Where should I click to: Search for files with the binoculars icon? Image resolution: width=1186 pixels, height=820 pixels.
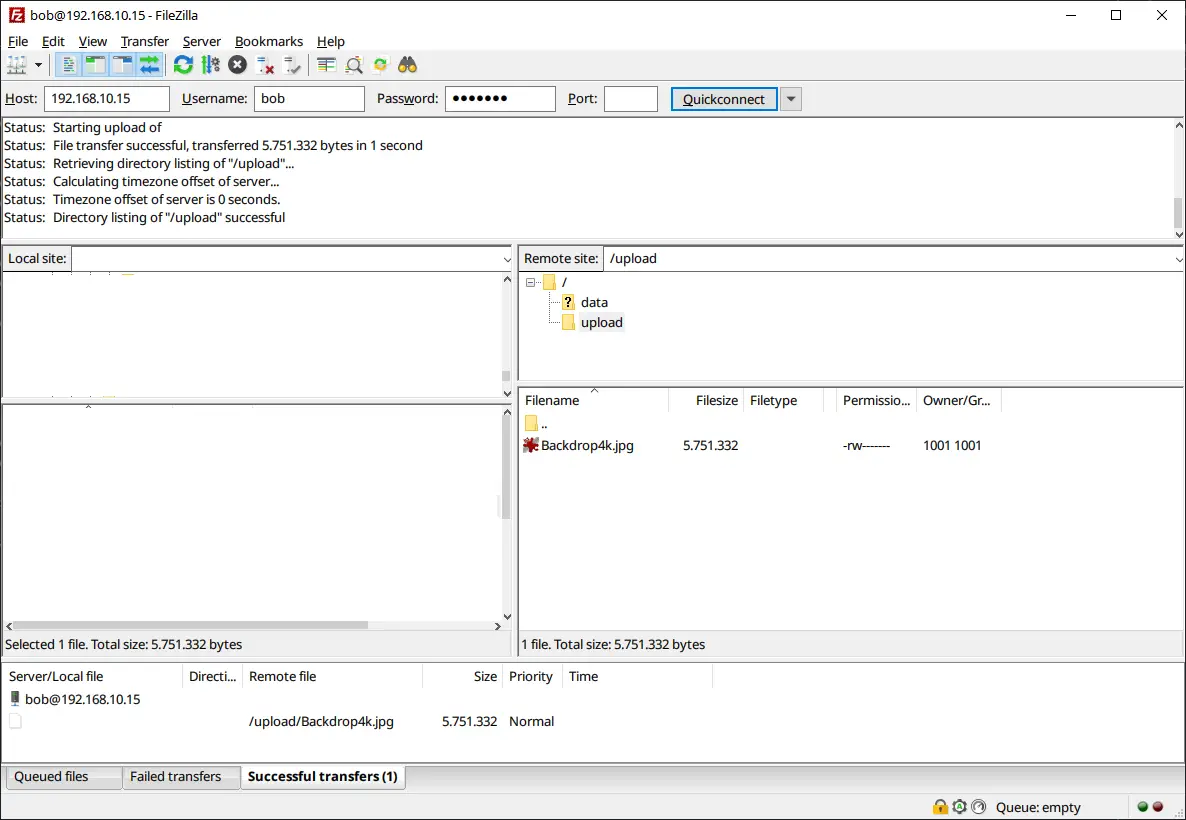pos(407,64)
